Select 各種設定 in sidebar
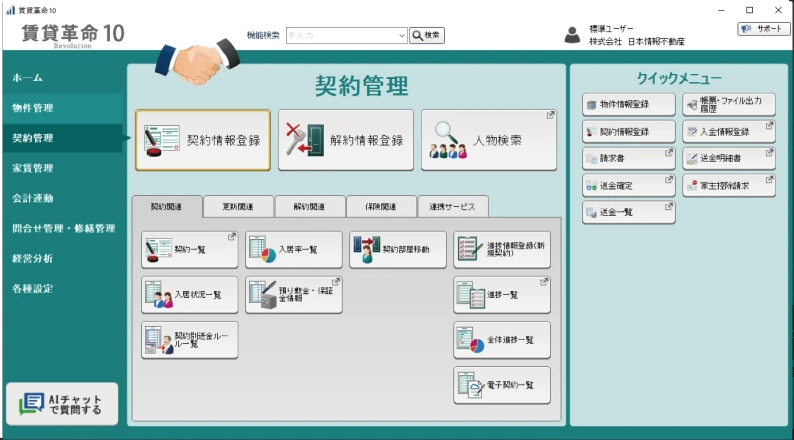 click(62, 289)
